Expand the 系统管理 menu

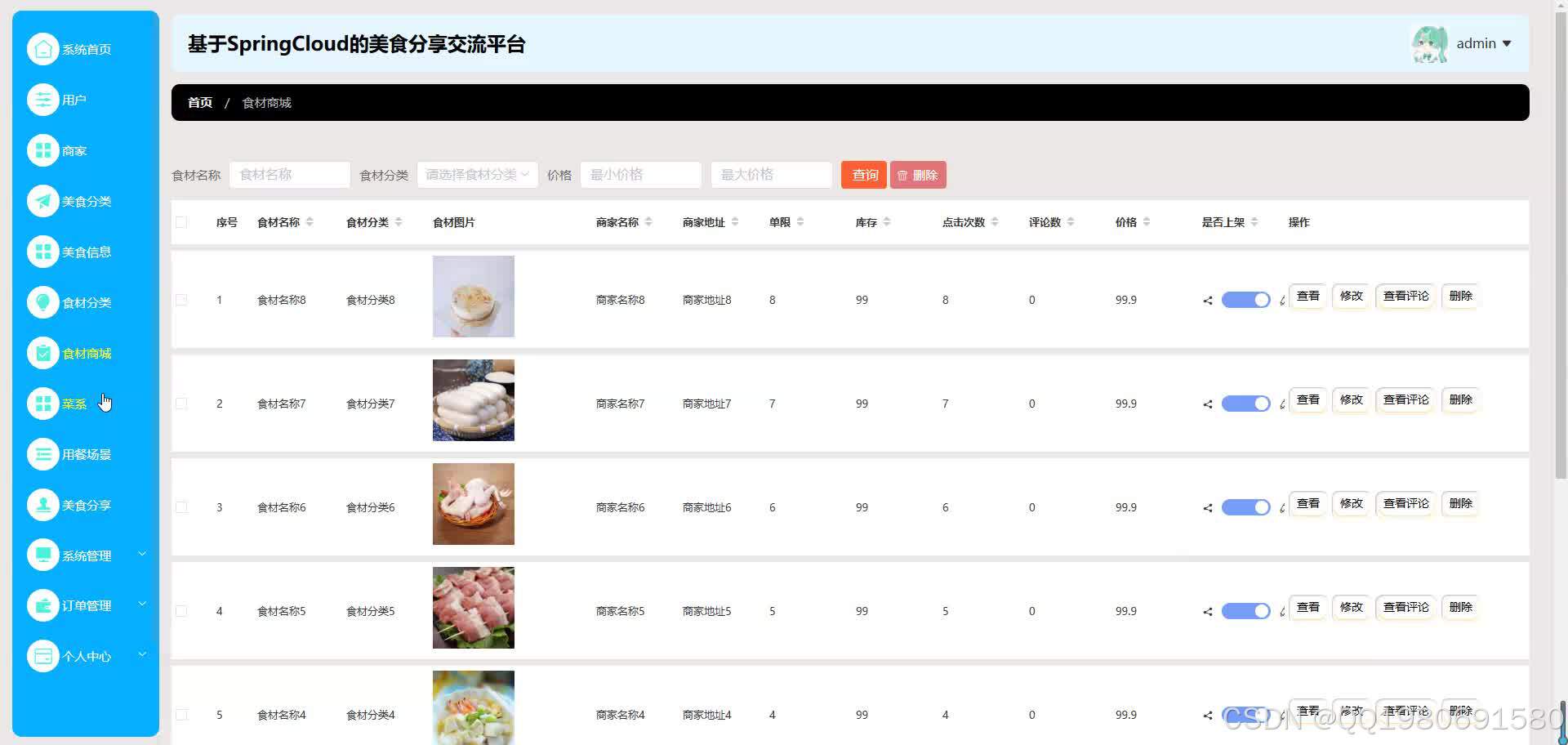86,555
